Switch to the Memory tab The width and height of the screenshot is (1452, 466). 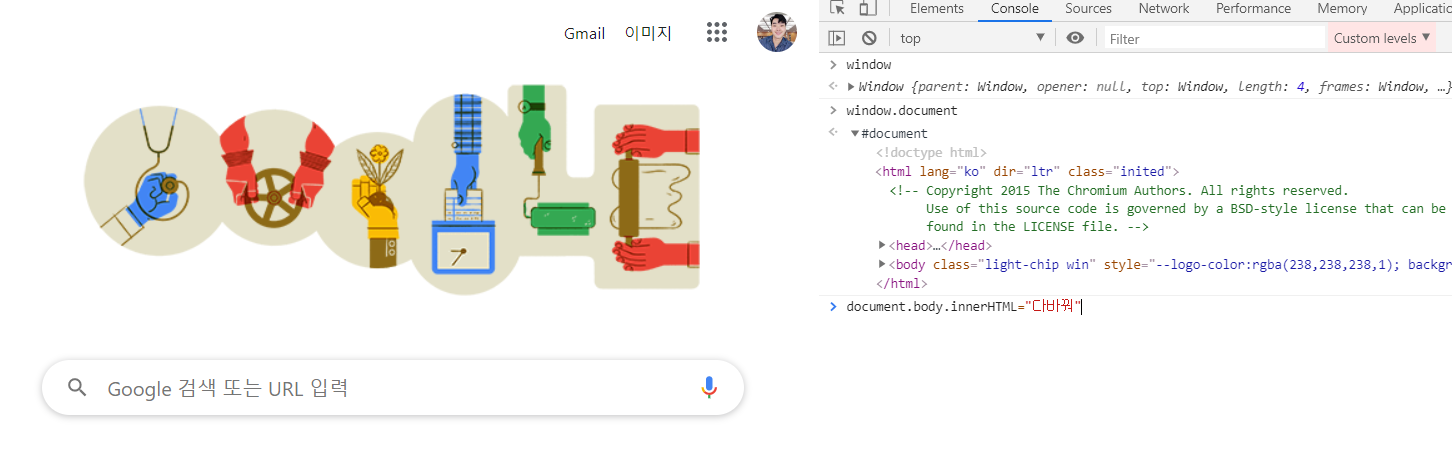point(1342,9)
